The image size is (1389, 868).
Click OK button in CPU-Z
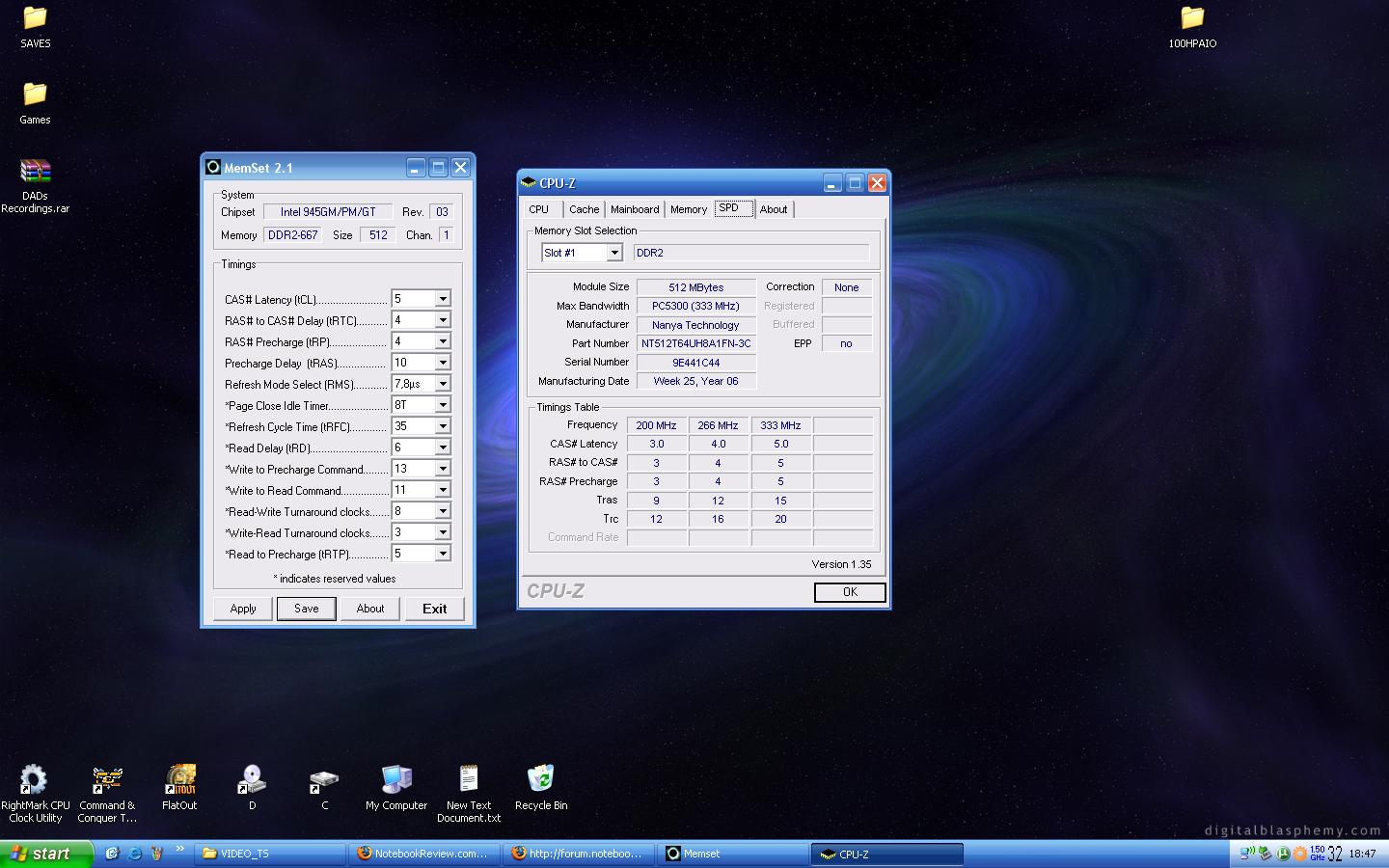[850, 592]
